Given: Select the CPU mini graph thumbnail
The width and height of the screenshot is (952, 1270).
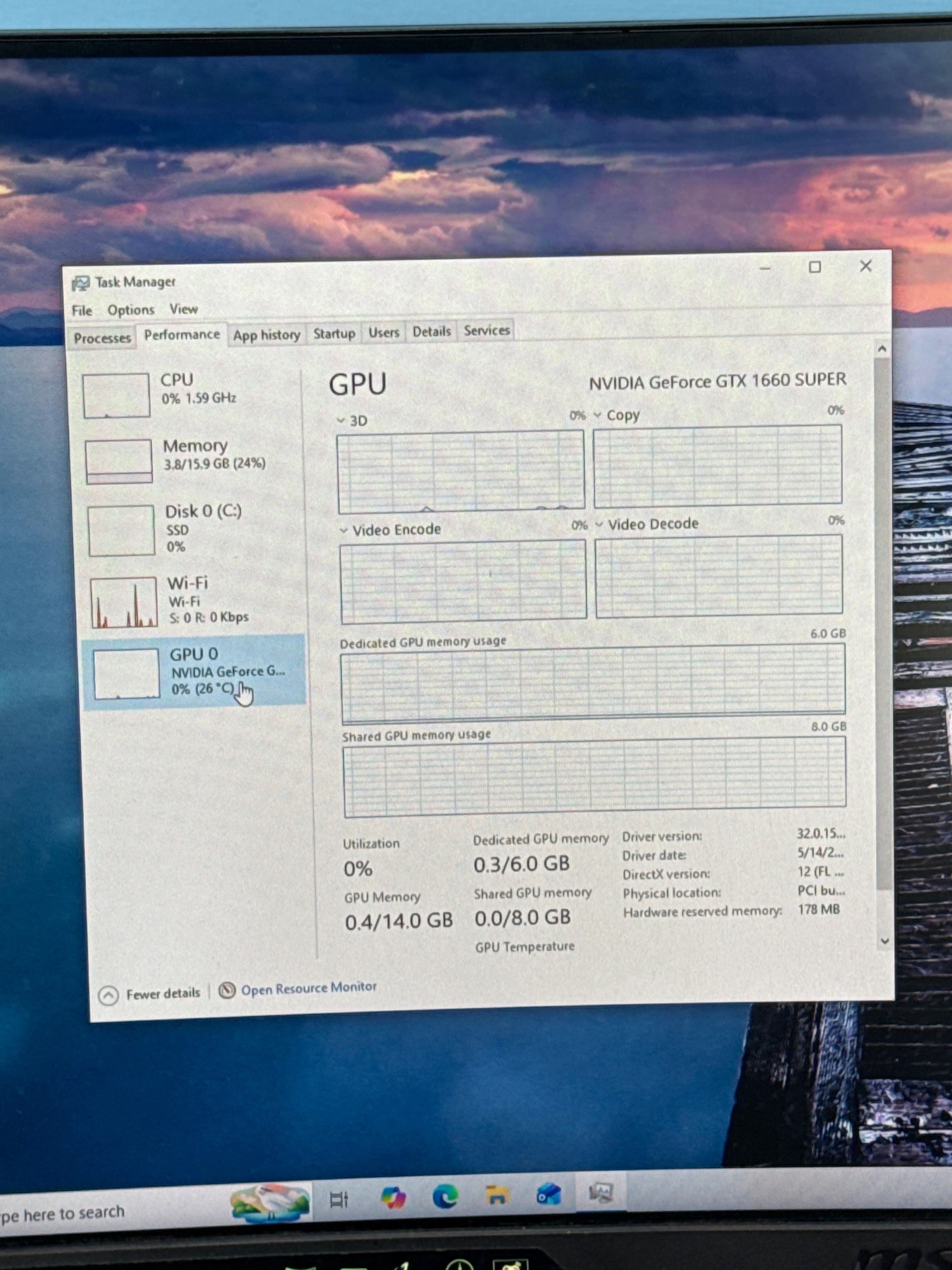Looking at the screenshot, I should [x=116, y=396].
